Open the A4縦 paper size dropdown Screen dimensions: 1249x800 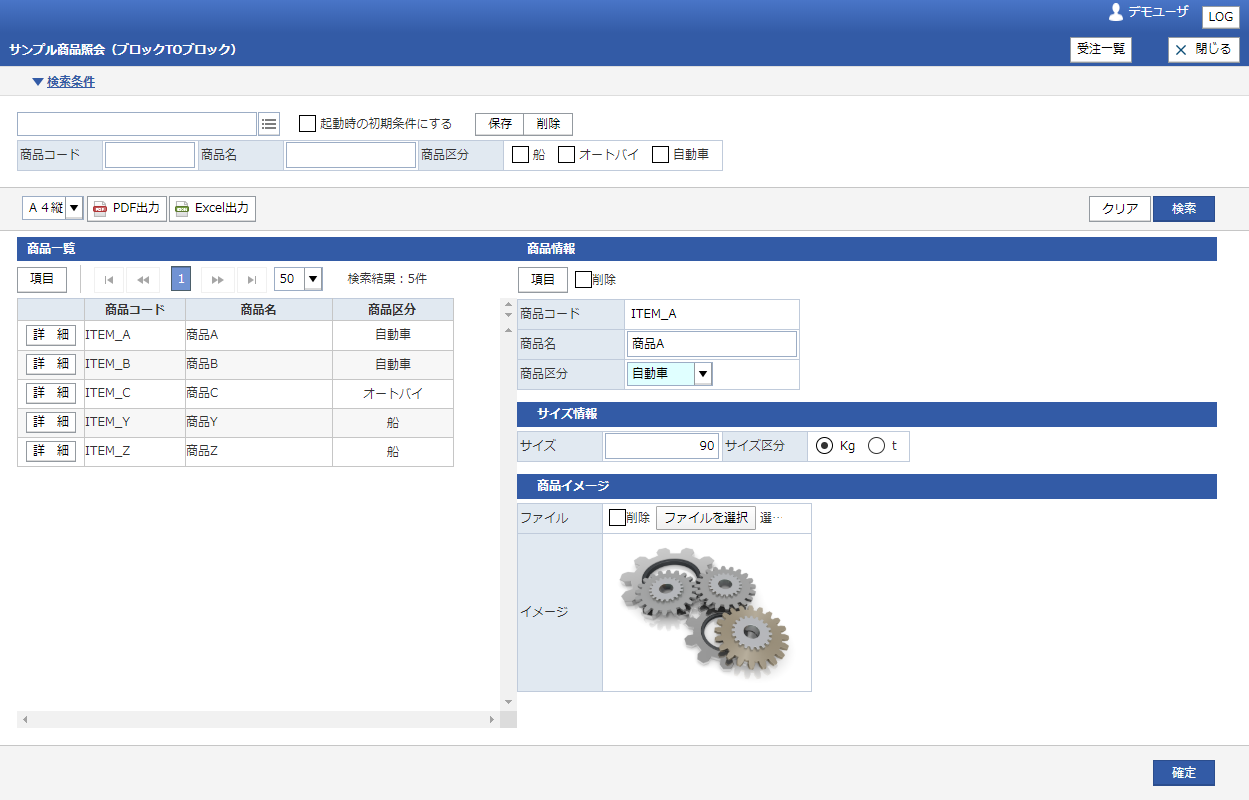(x=74, y=208)
